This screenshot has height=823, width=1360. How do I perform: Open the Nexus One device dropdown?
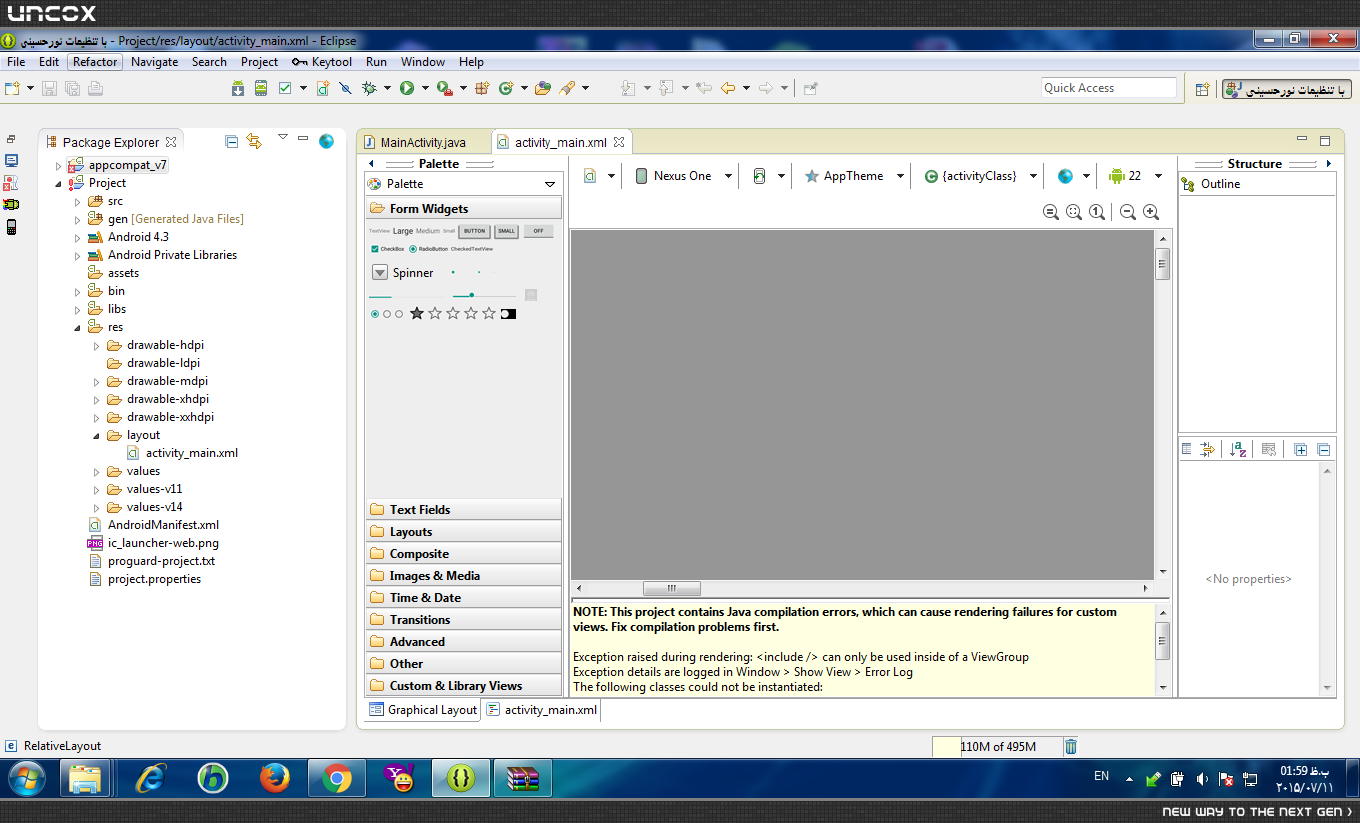pyautogui.click(x=684, y=176)
